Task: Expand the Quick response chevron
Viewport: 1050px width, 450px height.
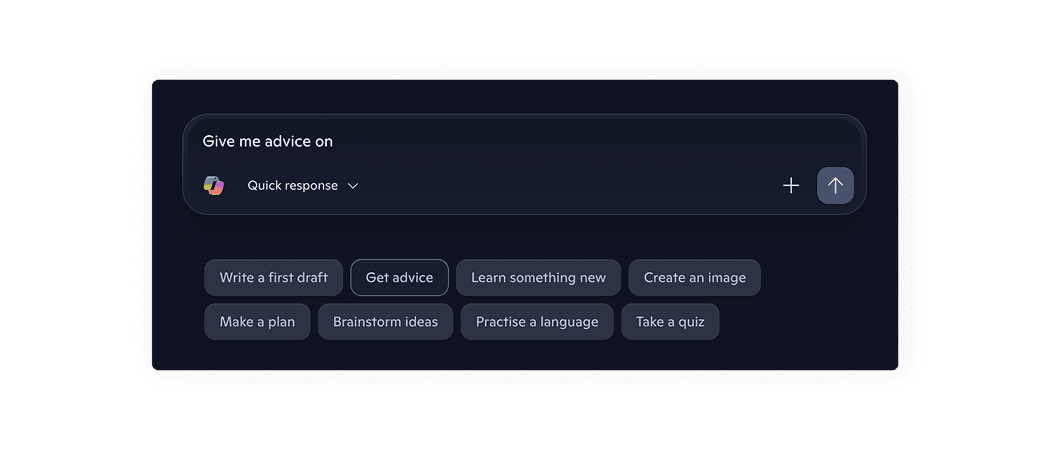Action: click(353, 186)
